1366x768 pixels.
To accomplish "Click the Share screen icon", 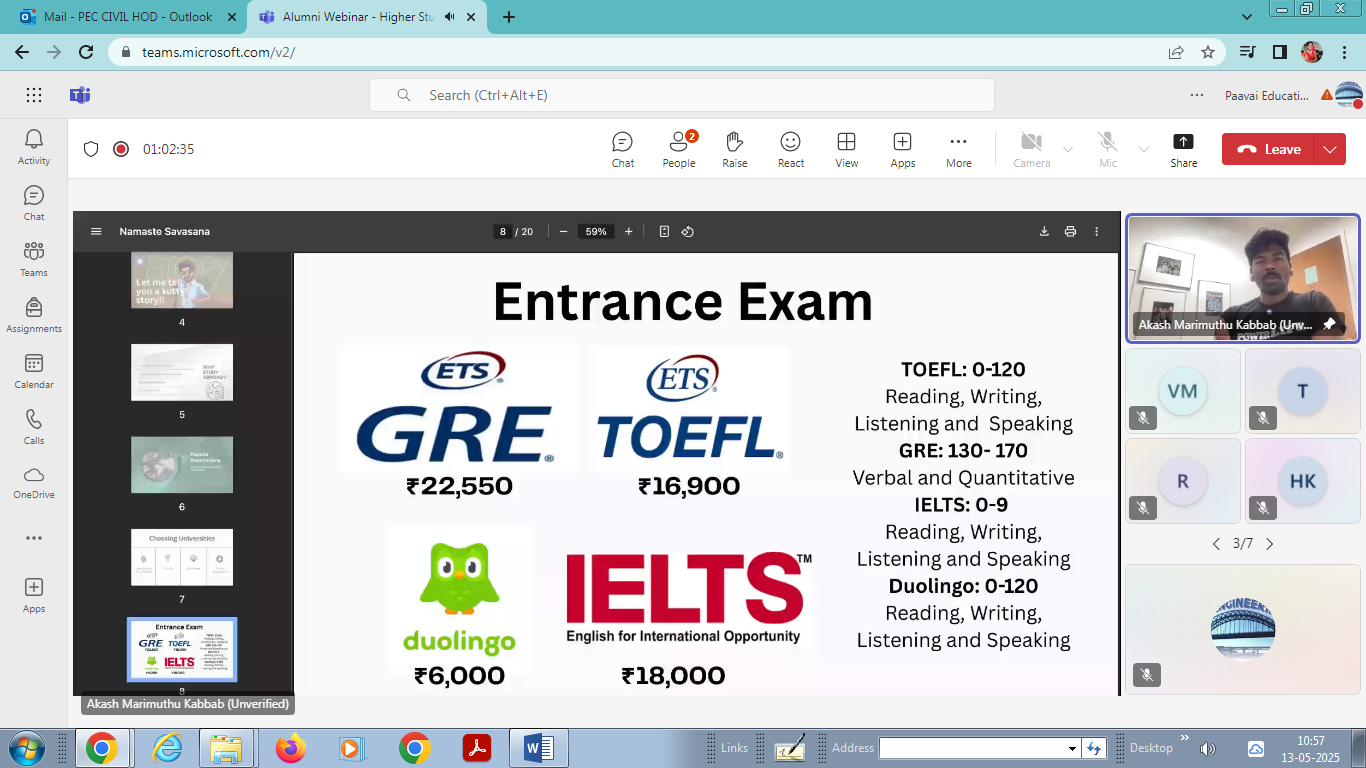I will tap(1183, 149).
